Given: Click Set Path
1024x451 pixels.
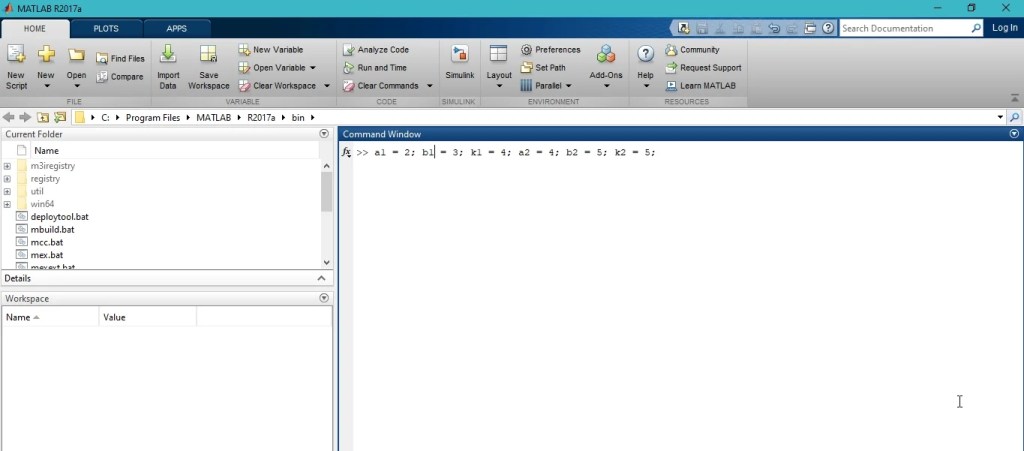Looking at the screenshot, I should pyautogui.click(x=543, y=68).
